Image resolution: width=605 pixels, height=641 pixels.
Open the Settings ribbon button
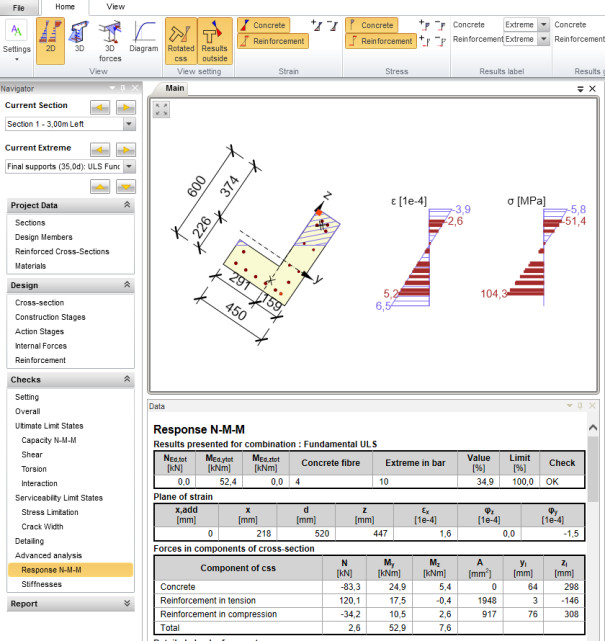[x=17, y=40]
